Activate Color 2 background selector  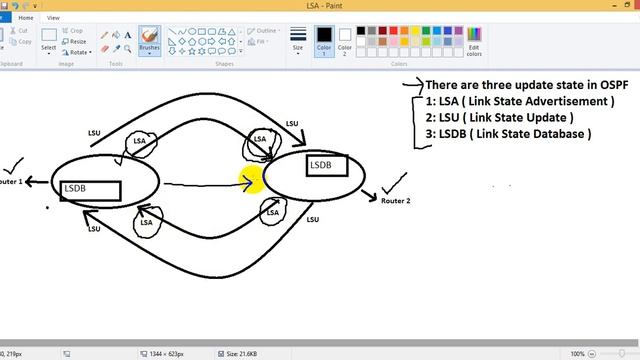tap(344, 41)
